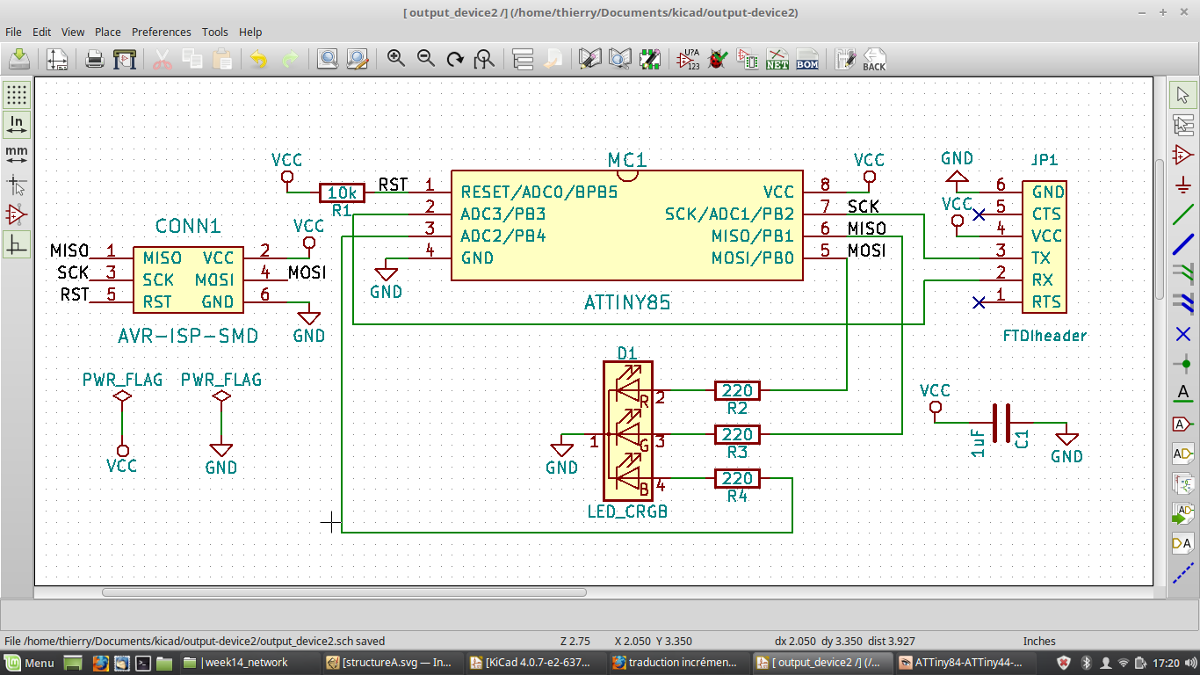
Task: Open the Preferences menu
Action: click(161, 32)
